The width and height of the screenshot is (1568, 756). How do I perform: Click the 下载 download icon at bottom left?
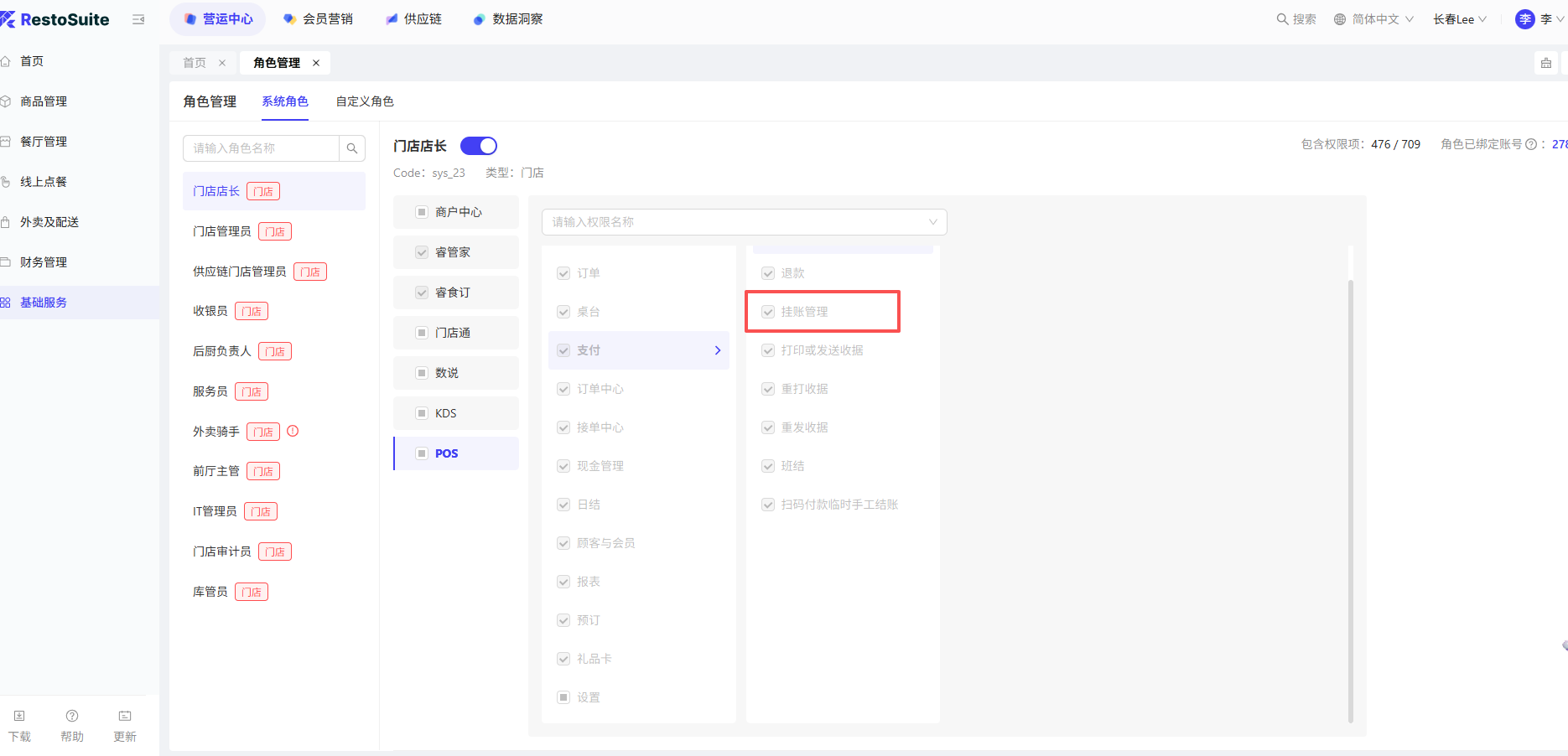click(x=19, y=716)
